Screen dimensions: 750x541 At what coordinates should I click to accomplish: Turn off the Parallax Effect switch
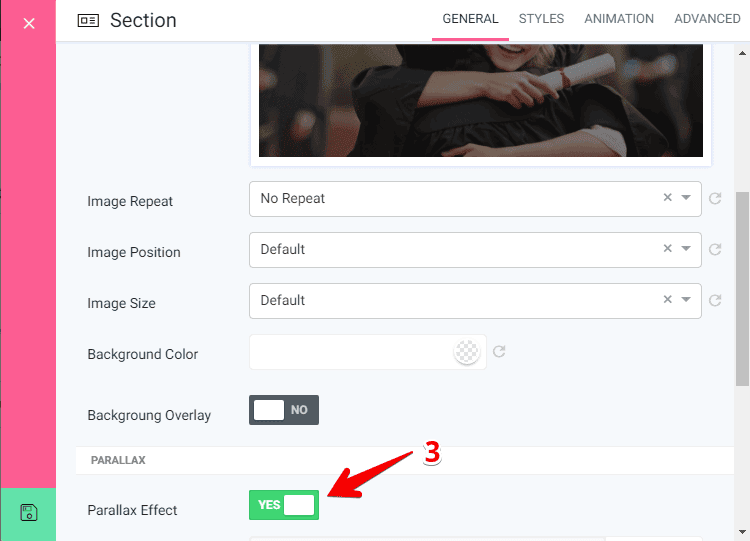pyautogui.click(x=284, y=505)
